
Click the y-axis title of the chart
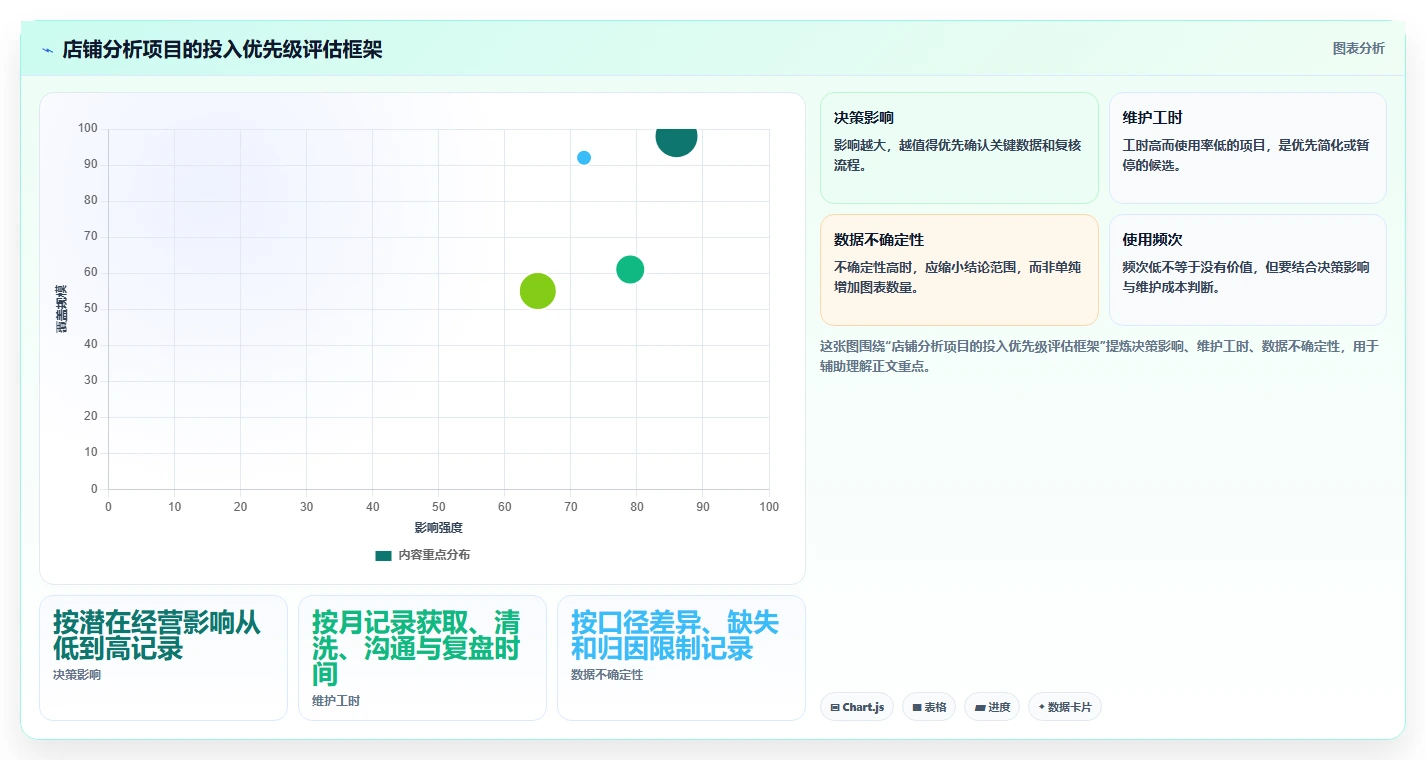click(x=62, y=309)
